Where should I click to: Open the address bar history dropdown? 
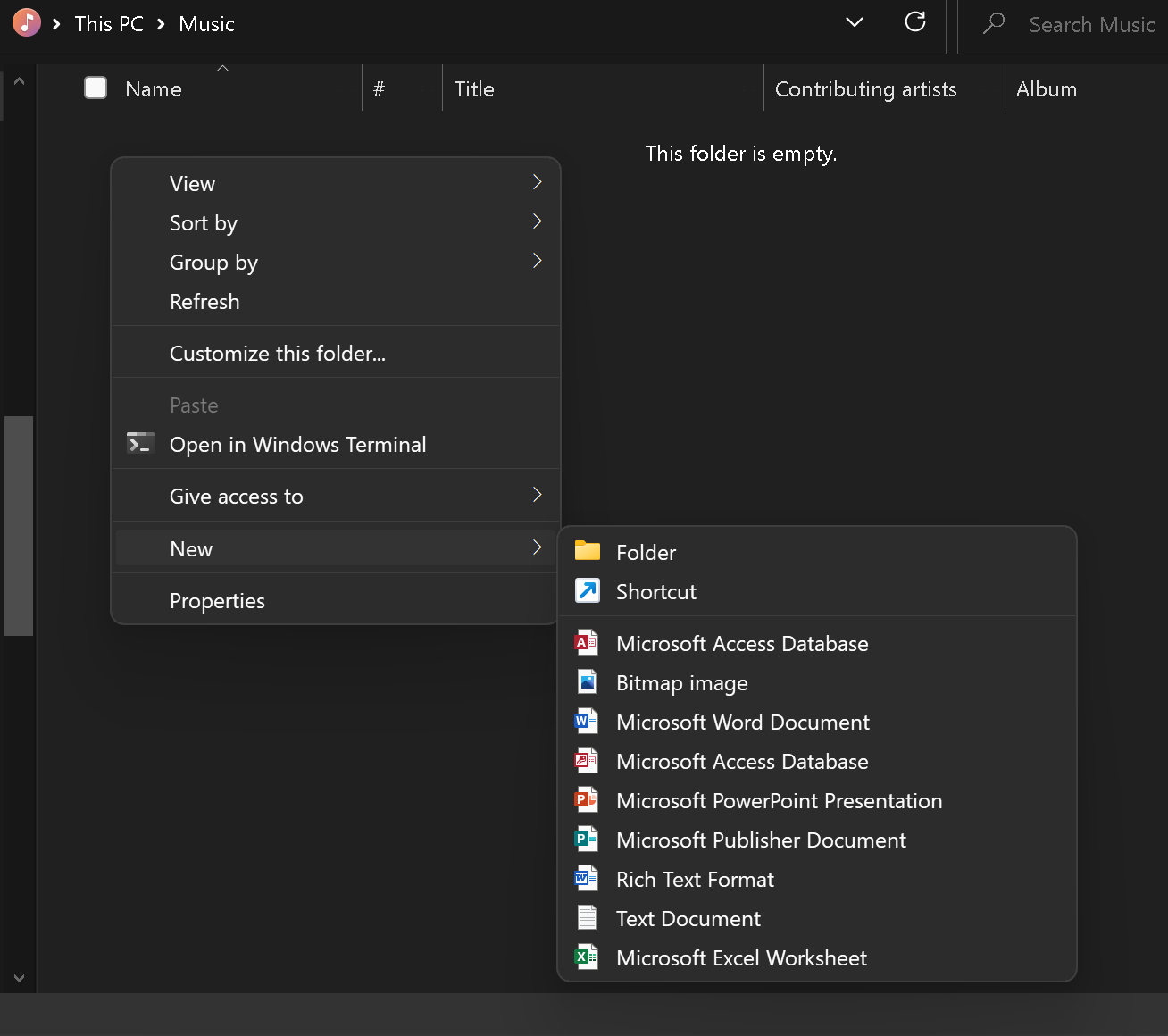(x=855, y=22)
